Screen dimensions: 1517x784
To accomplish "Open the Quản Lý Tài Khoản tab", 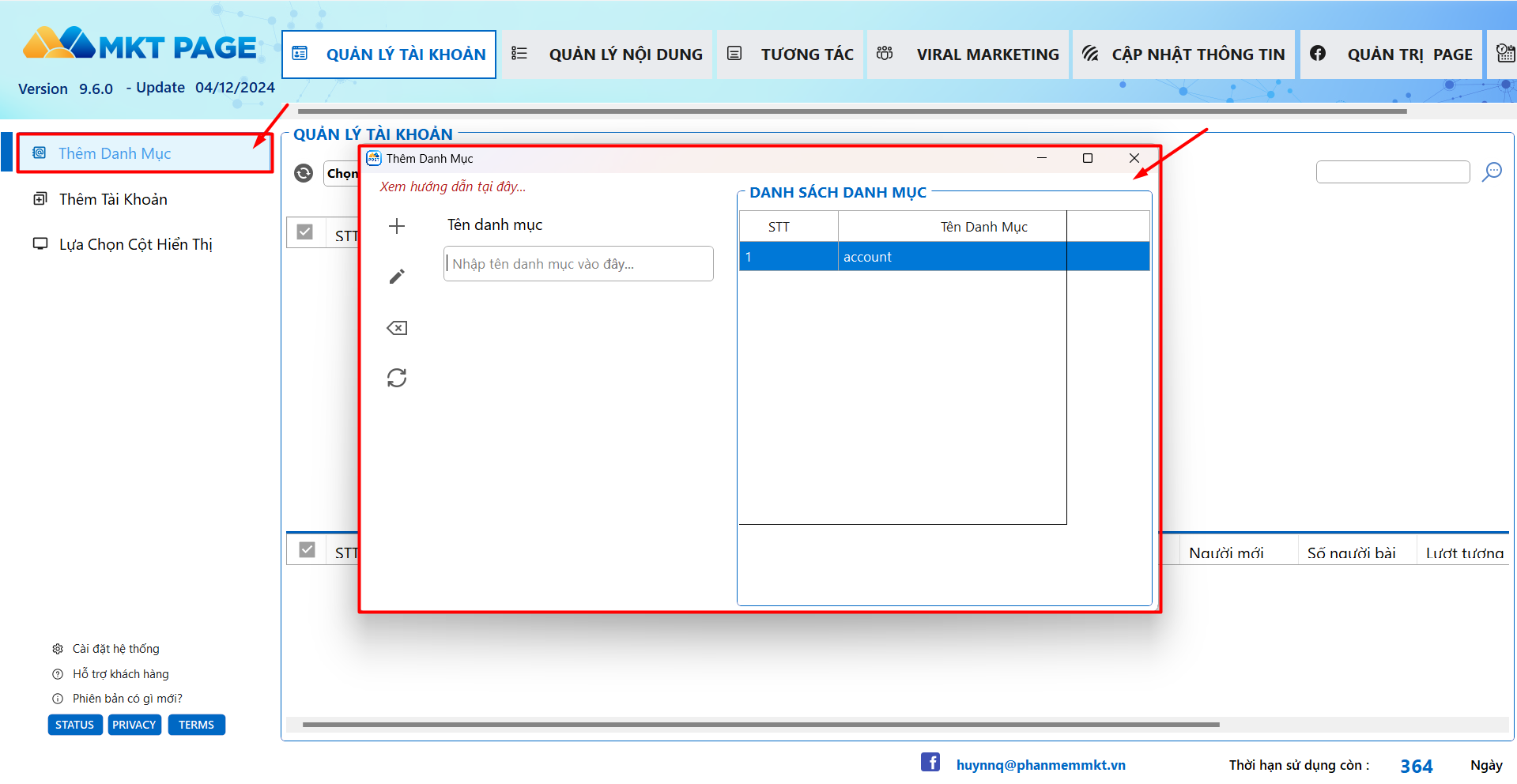I will 389,55.
